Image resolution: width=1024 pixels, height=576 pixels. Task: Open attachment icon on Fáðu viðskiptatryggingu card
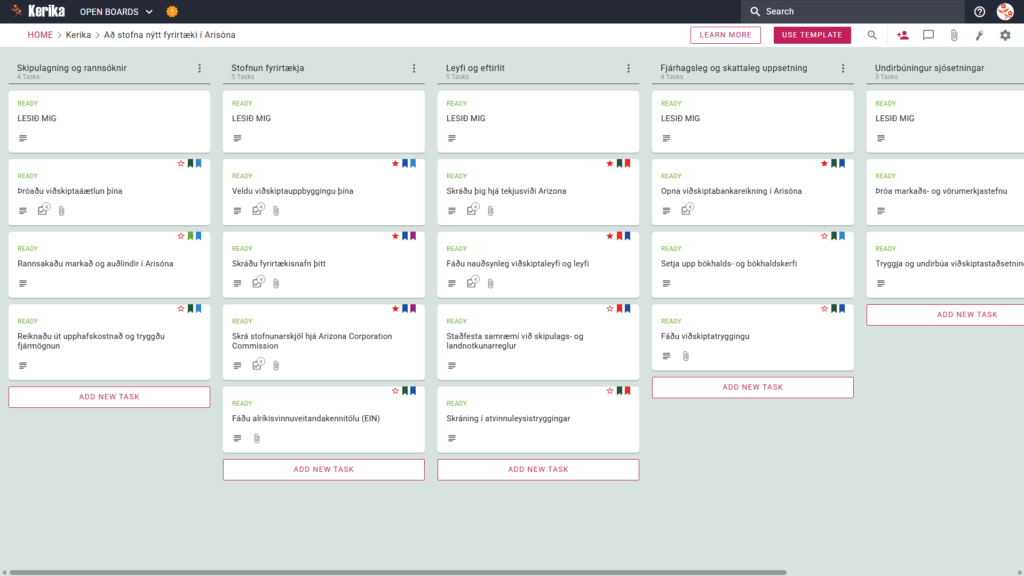[x=686, y=356]
